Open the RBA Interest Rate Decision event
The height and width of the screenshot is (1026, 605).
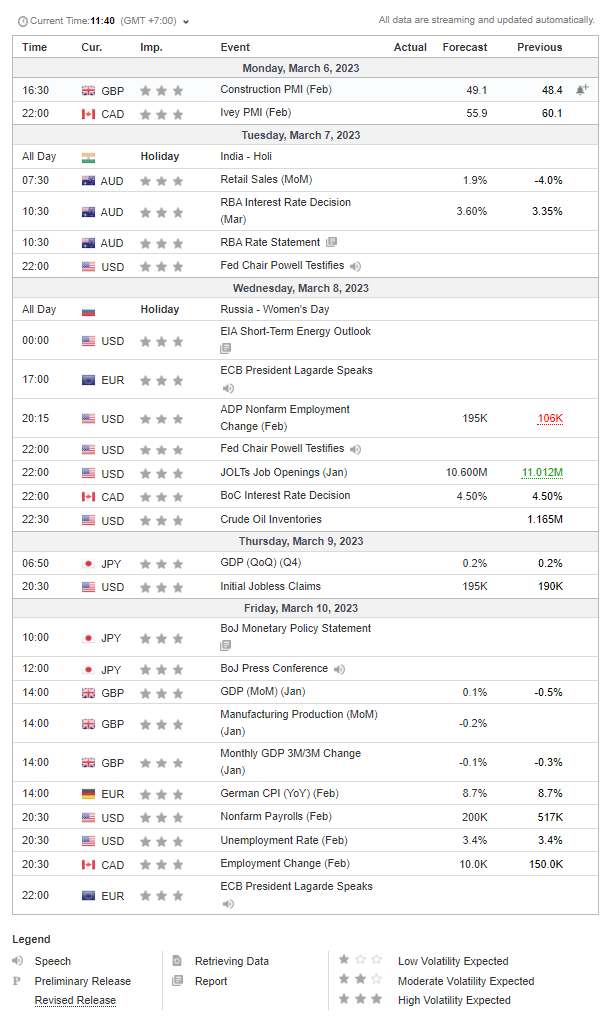[x=286, y=211]
